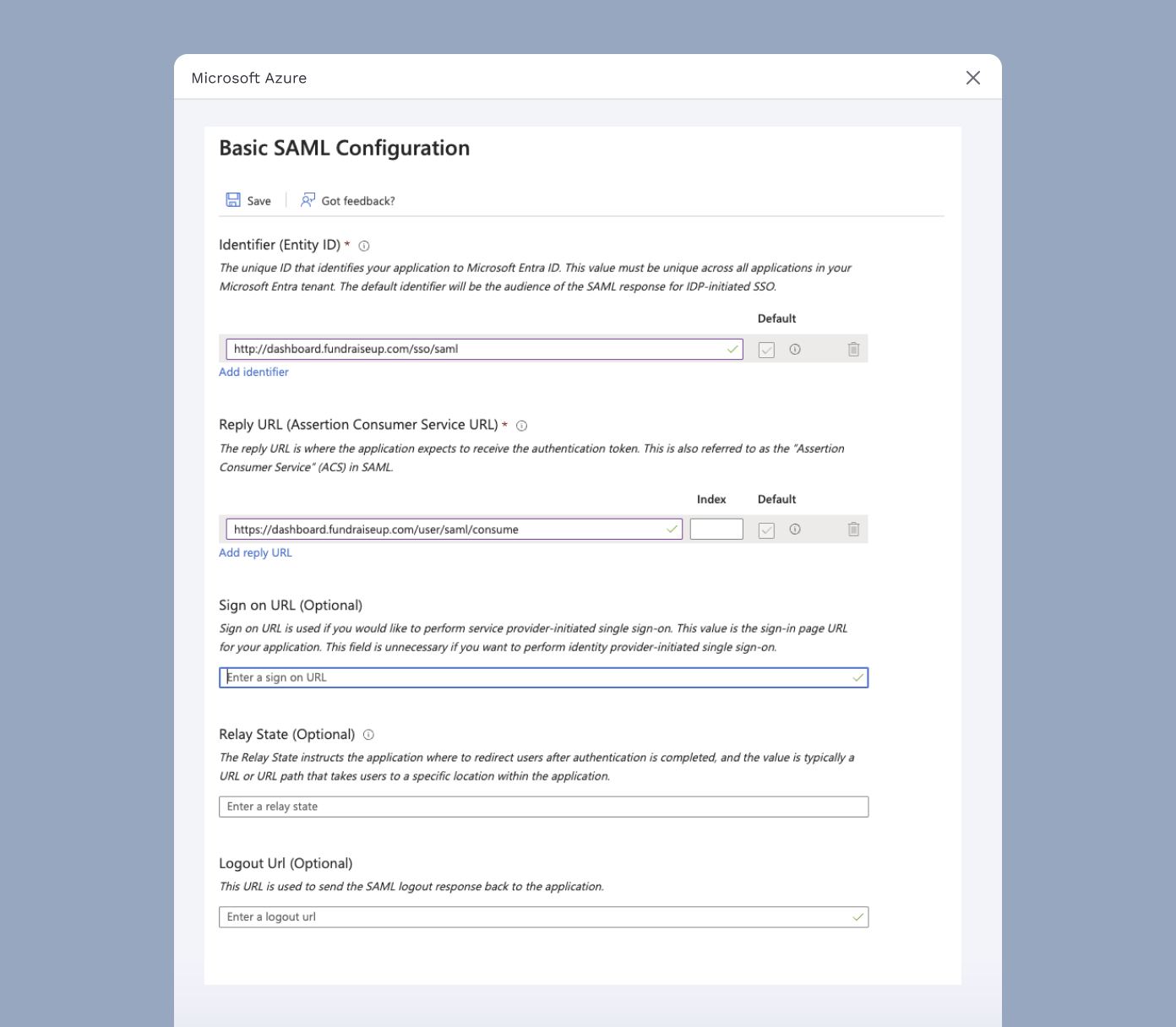Screen dimensions: 1176x1027
Task: Delete the reply URL entry with trash icon
Action: point(853,530)
